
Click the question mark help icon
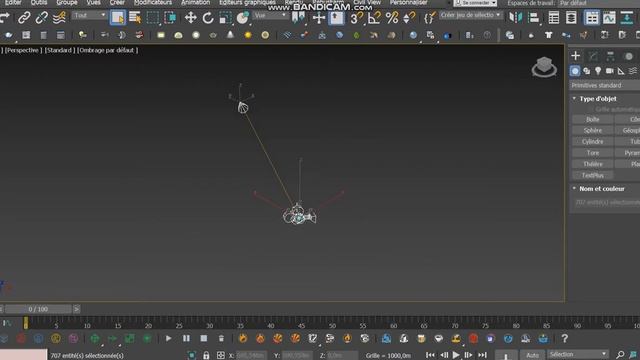564,338
